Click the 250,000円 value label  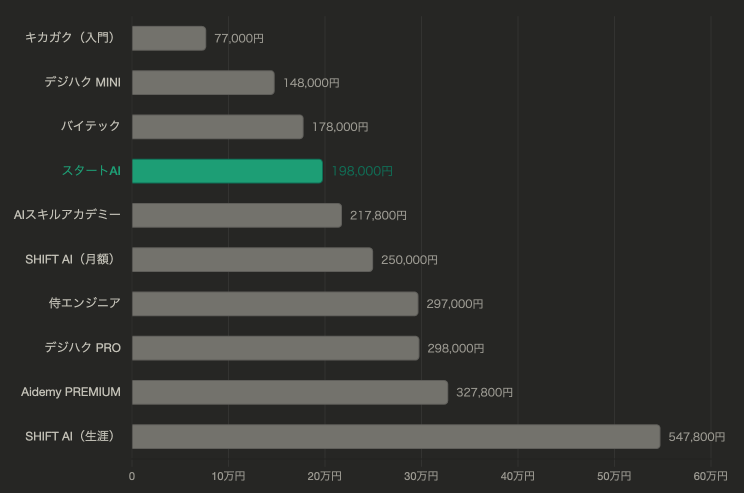(x=409, y=259)
